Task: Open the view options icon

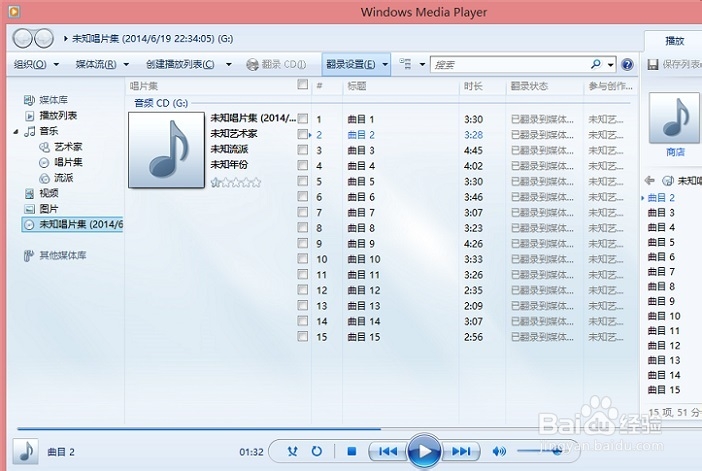Action: pos(405,64)
